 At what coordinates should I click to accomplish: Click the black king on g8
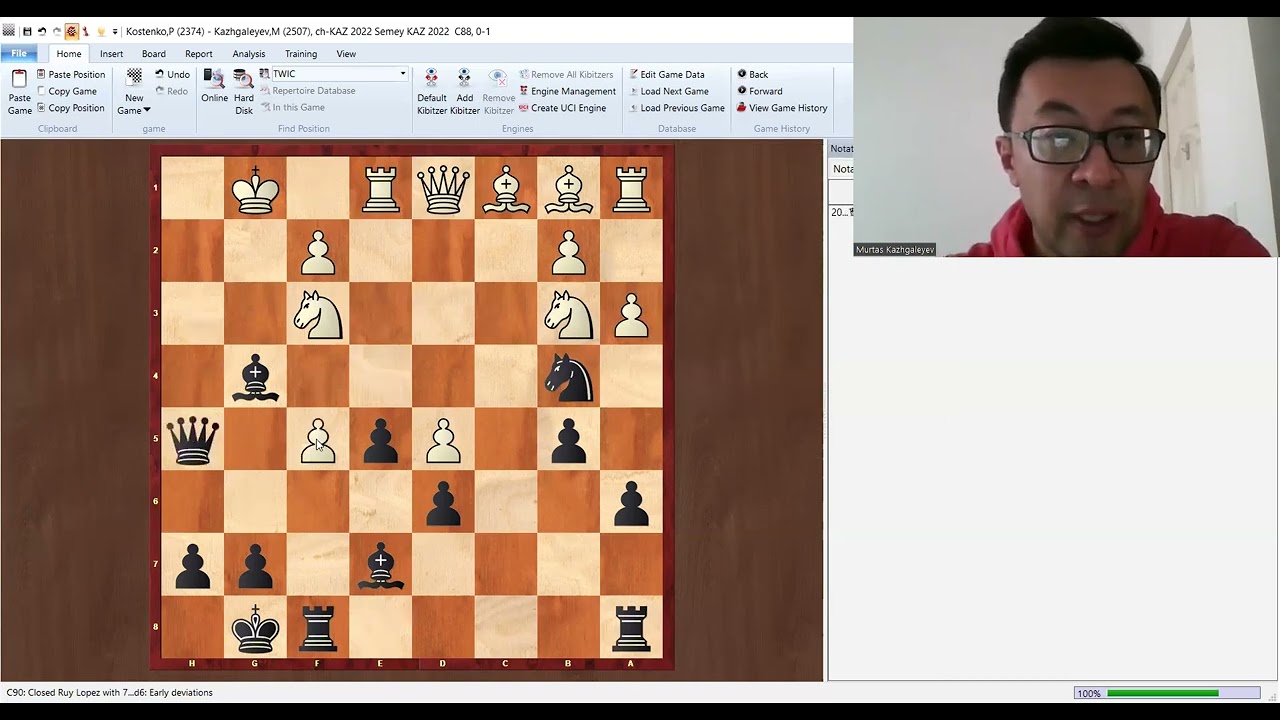(255, 628)
